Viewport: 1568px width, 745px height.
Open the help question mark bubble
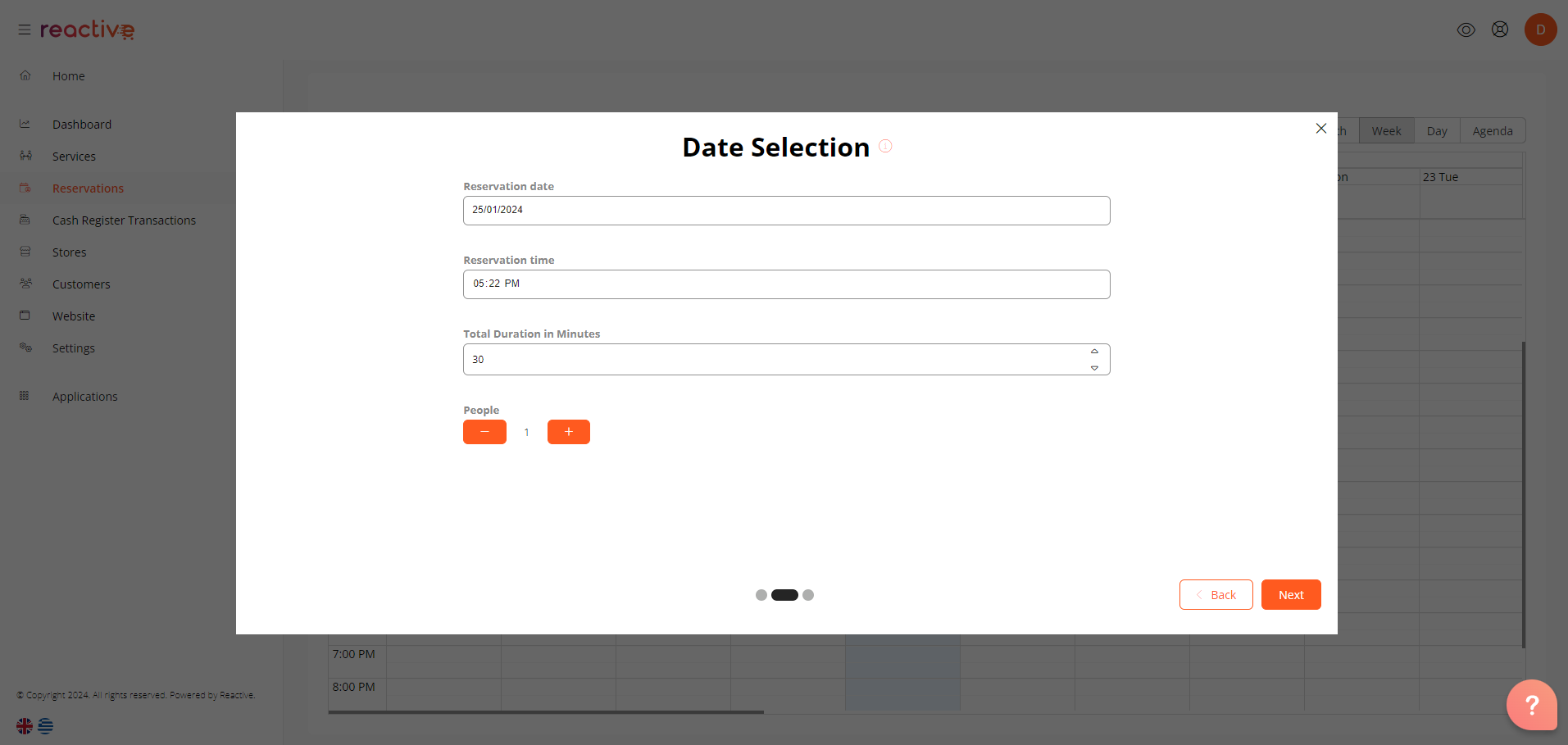[x=1531, y=704]
